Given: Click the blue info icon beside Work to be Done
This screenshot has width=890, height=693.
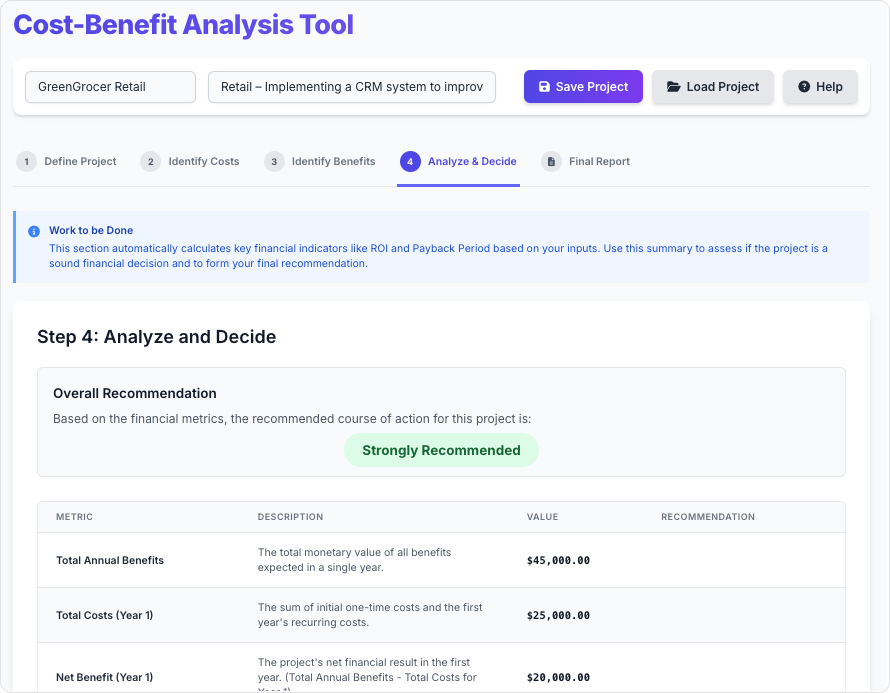Looking at the screenshot, I should tap(34, 231).
